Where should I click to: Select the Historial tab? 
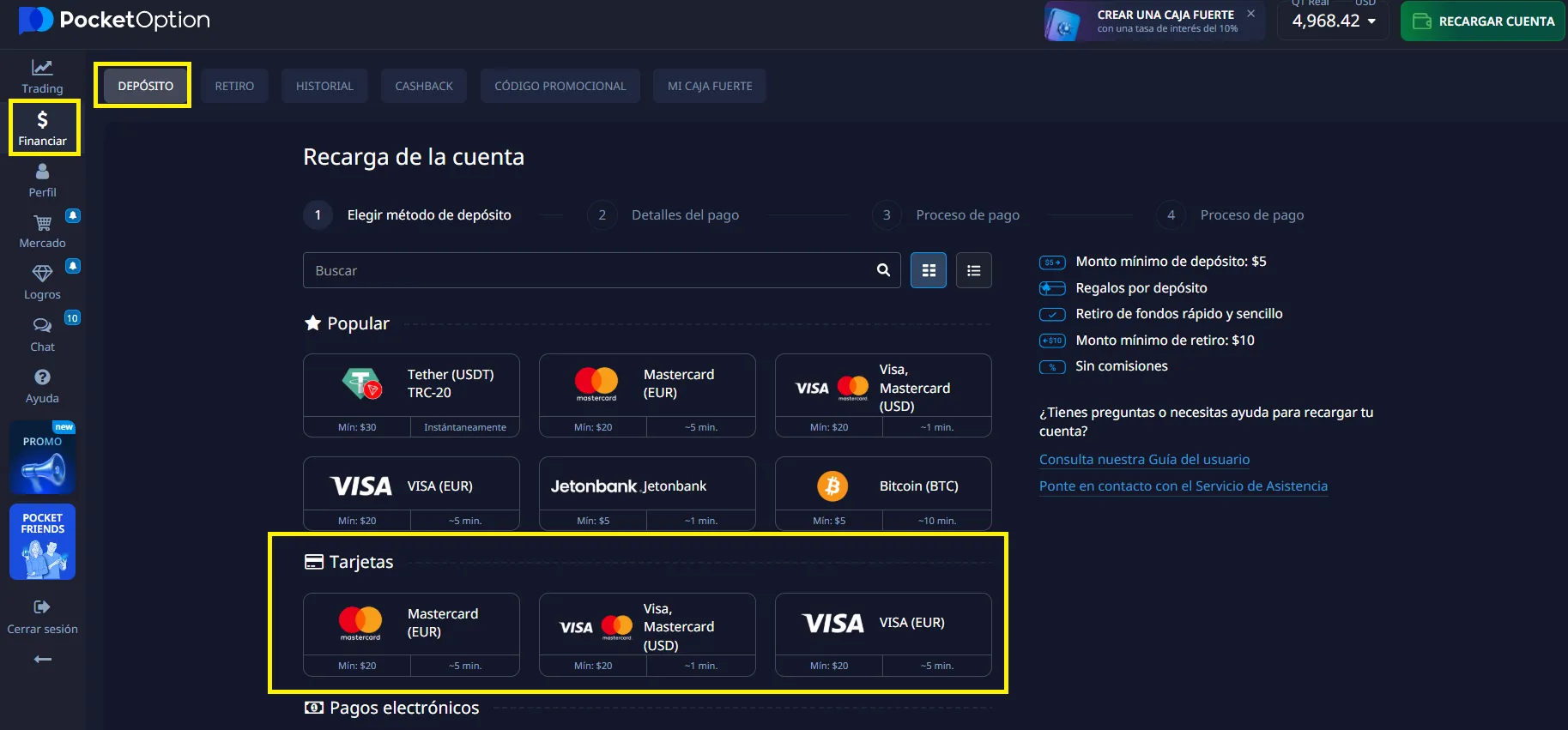coord(324,86)
